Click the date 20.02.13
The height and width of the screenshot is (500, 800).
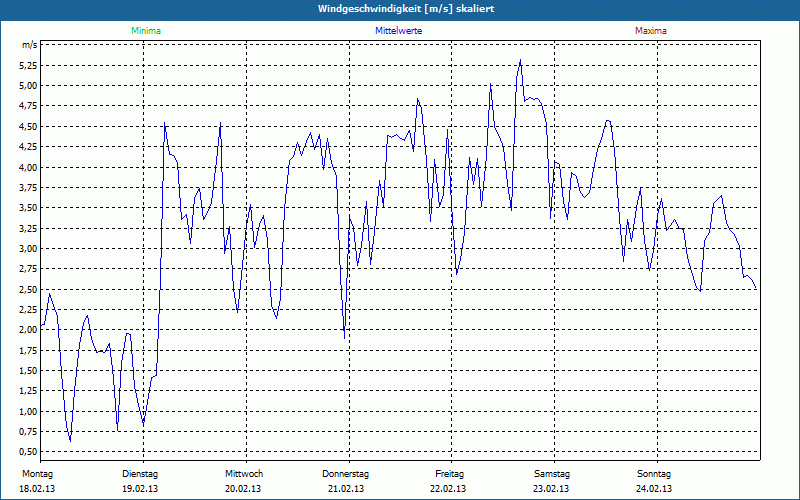pyautogui.click(x=243, y=489)
